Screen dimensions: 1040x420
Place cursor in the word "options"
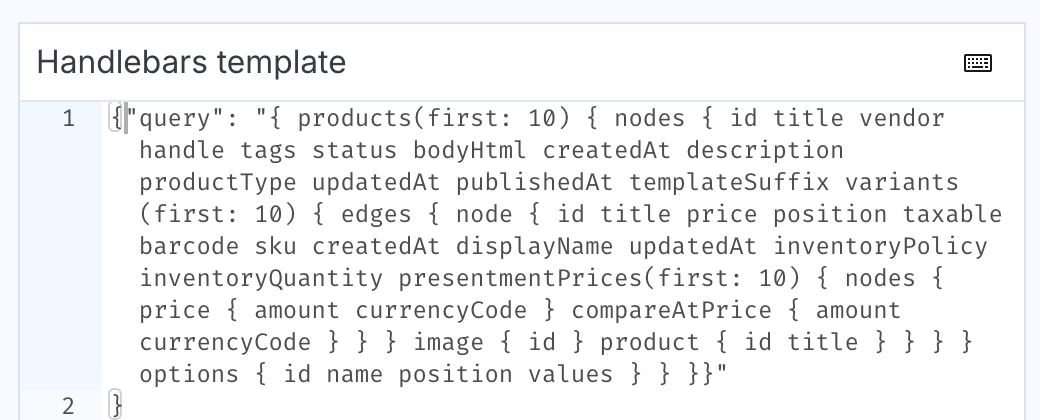click(x=189, y=374)
